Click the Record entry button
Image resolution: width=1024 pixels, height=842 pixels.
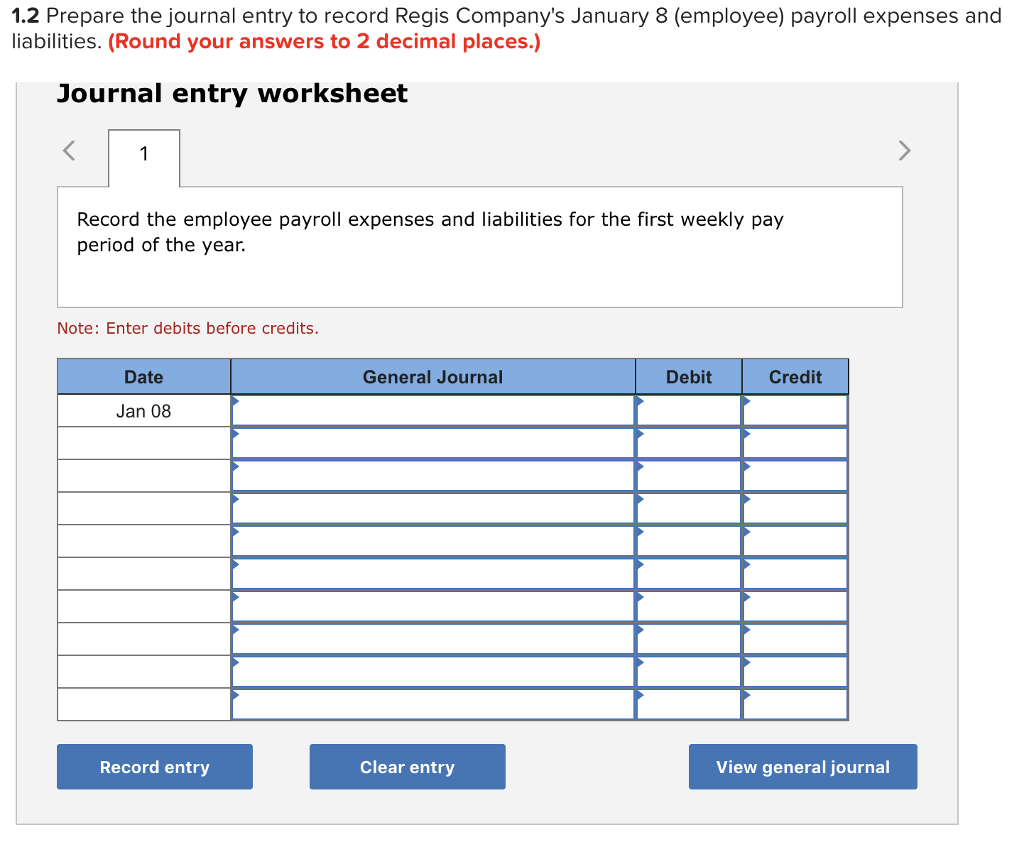[154, 766]
